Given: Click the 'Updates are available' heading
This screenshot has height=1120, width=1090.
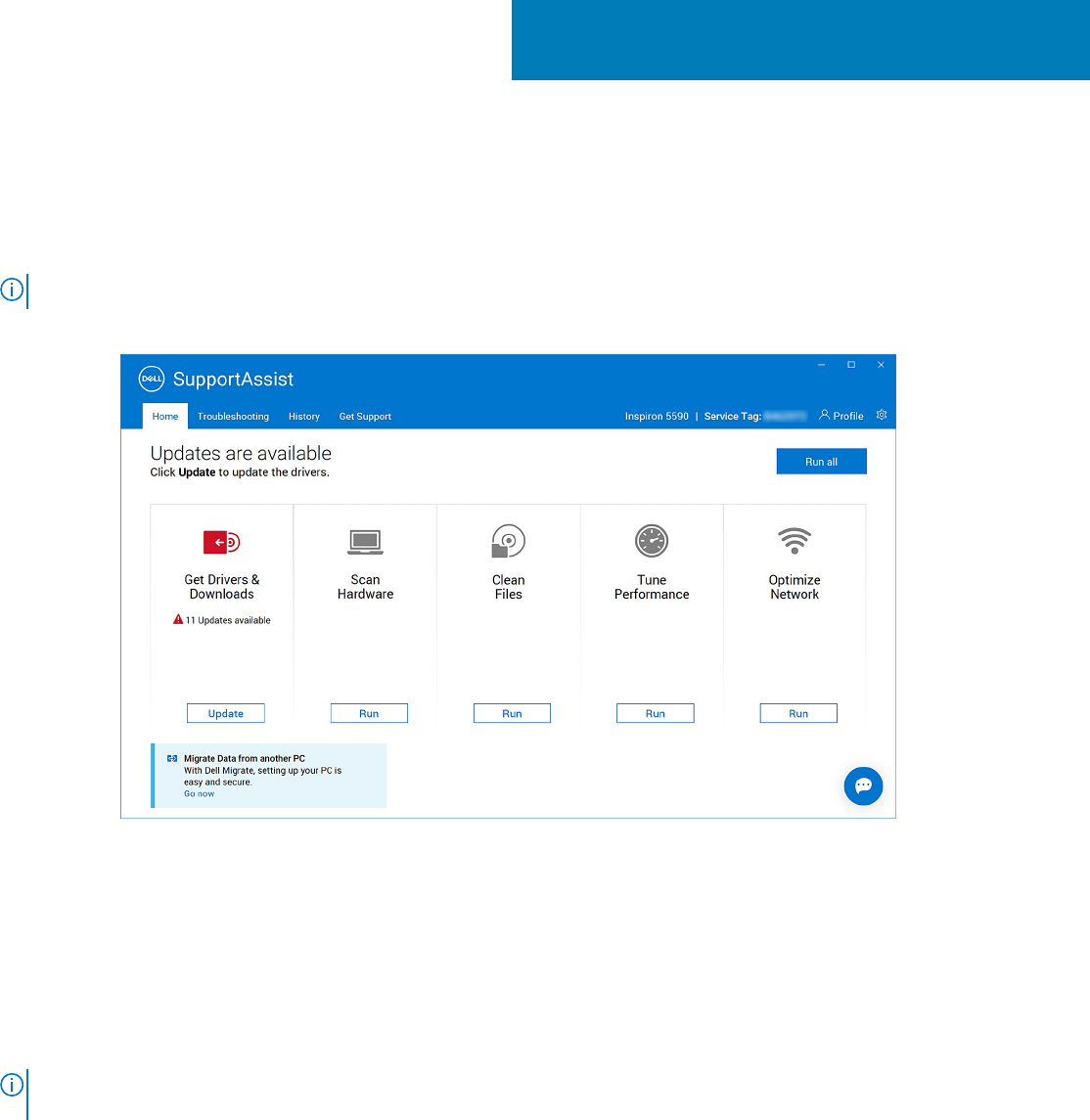Looking at the screenshot, I should tap(241, 453).
